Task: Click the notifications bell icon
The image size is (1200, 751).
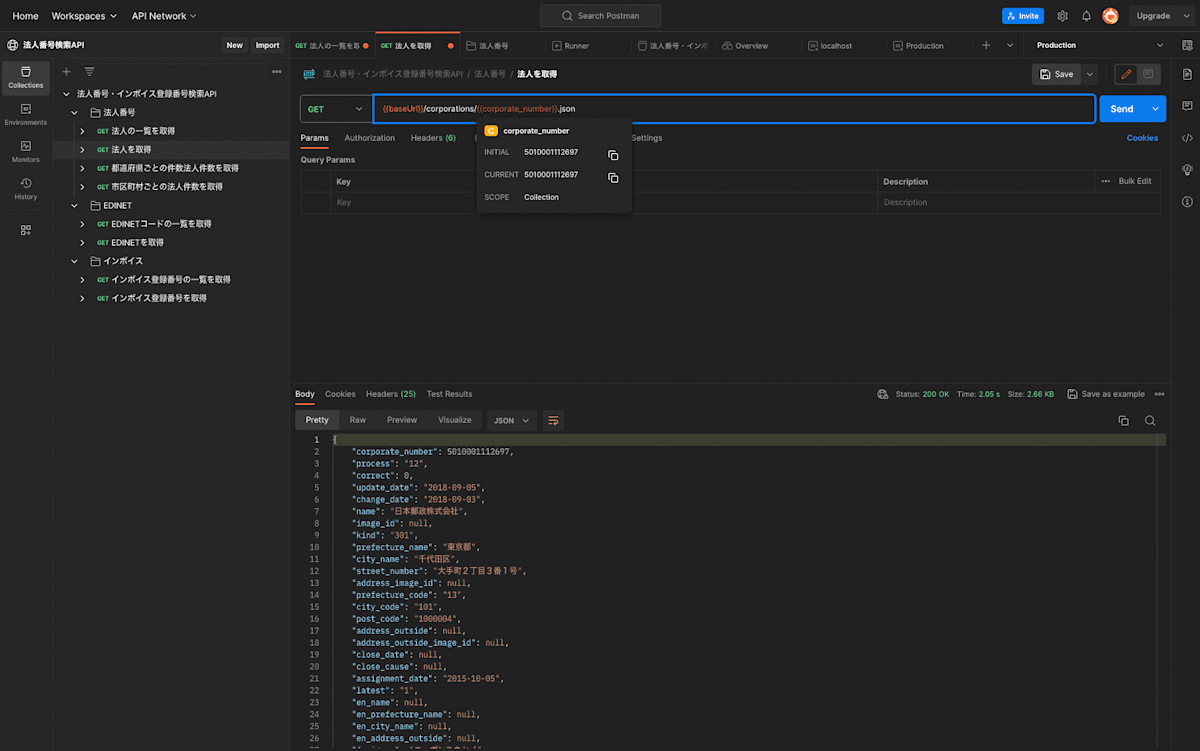Action: [x=1086, y=16]
